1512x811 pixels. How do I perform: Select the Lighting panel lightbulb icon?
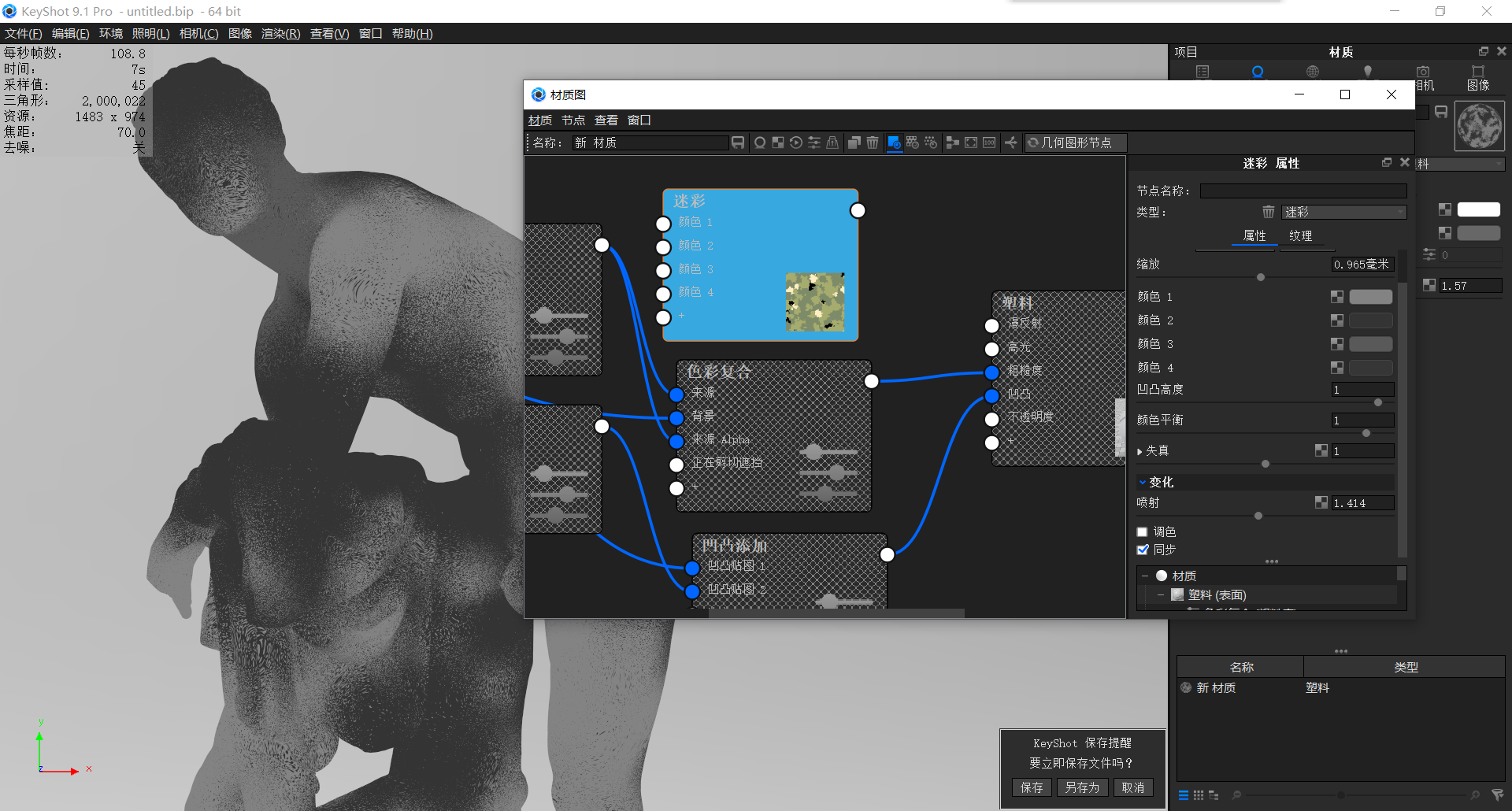[1368, 71]
